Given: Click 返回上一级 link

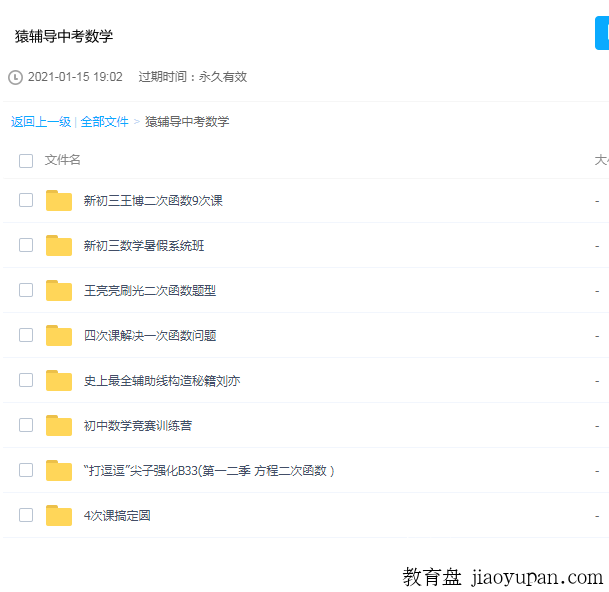Looking at the screenshot, I should 41,122.
